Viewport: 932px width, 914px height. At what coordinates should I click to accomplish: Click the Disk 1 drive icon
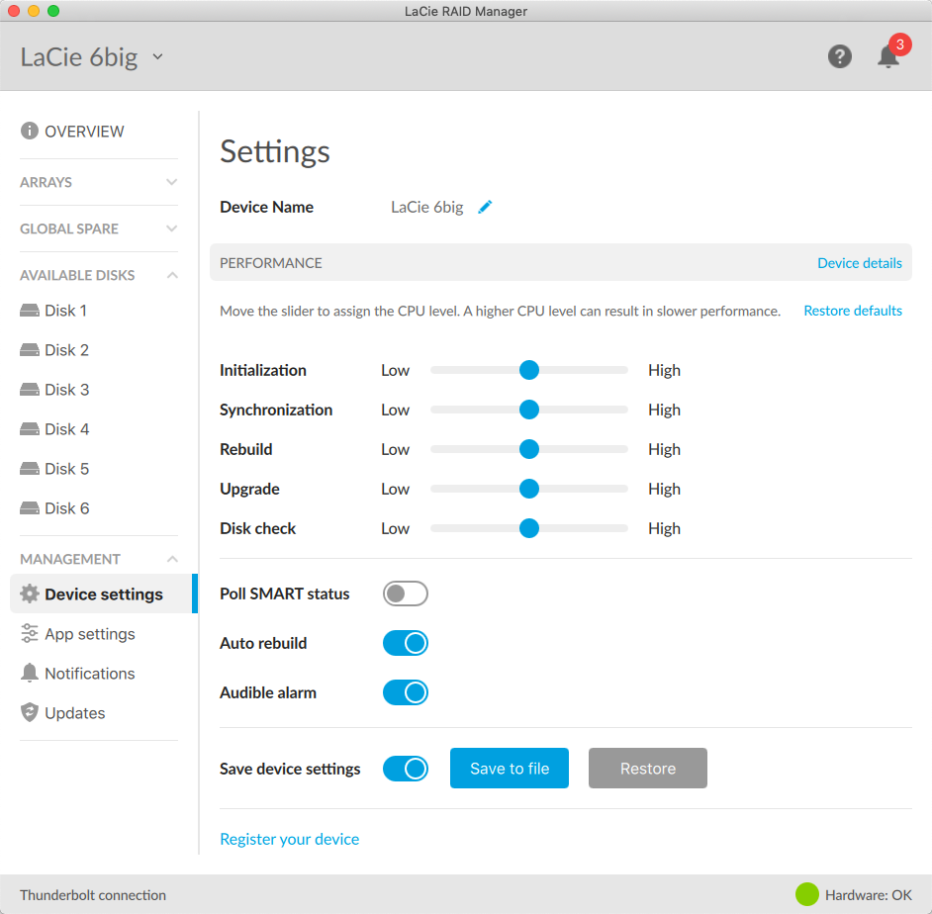[29, 310]
